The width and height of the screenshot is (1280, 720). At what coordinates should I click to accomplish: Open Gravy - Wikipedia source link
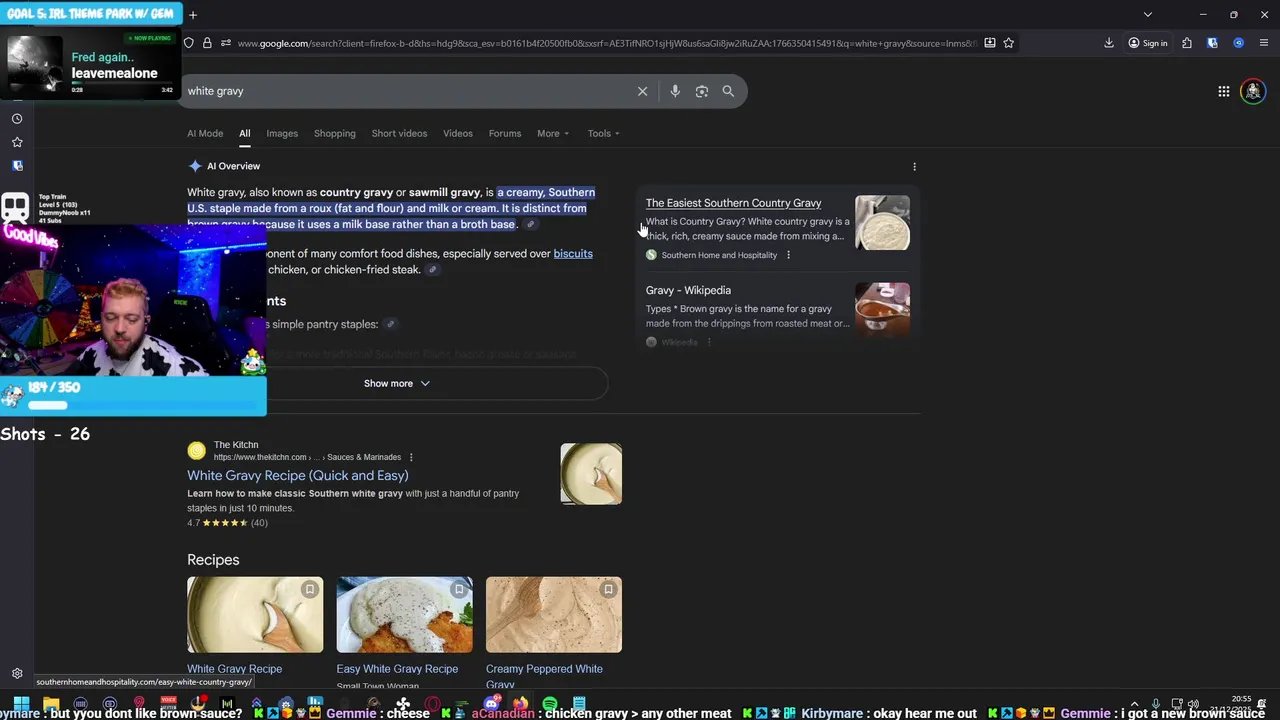pyautogui.click(x=688, y=290)
